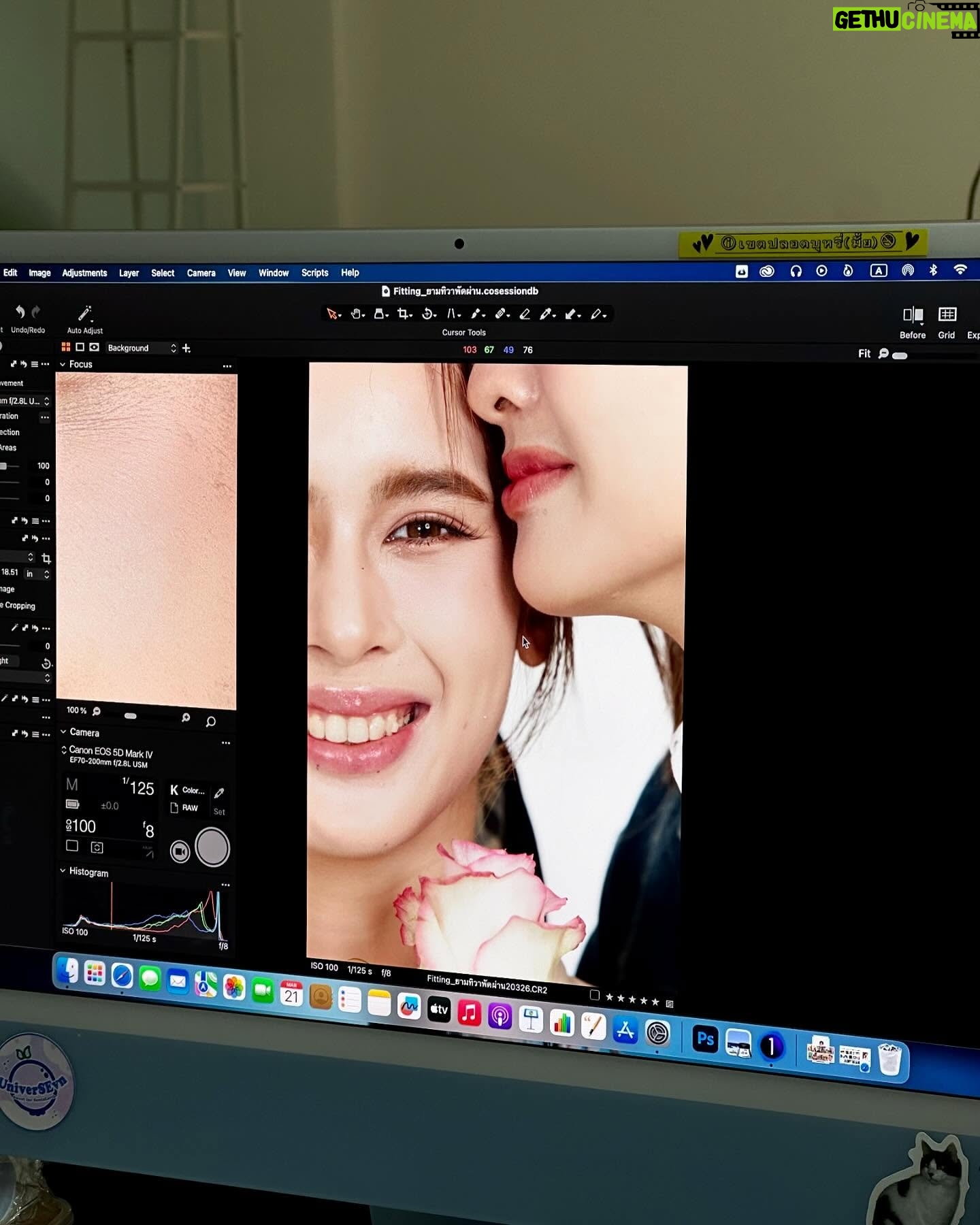Open Camera panel options menu
Screen dimensions: 980x1225
pos(226,743)
